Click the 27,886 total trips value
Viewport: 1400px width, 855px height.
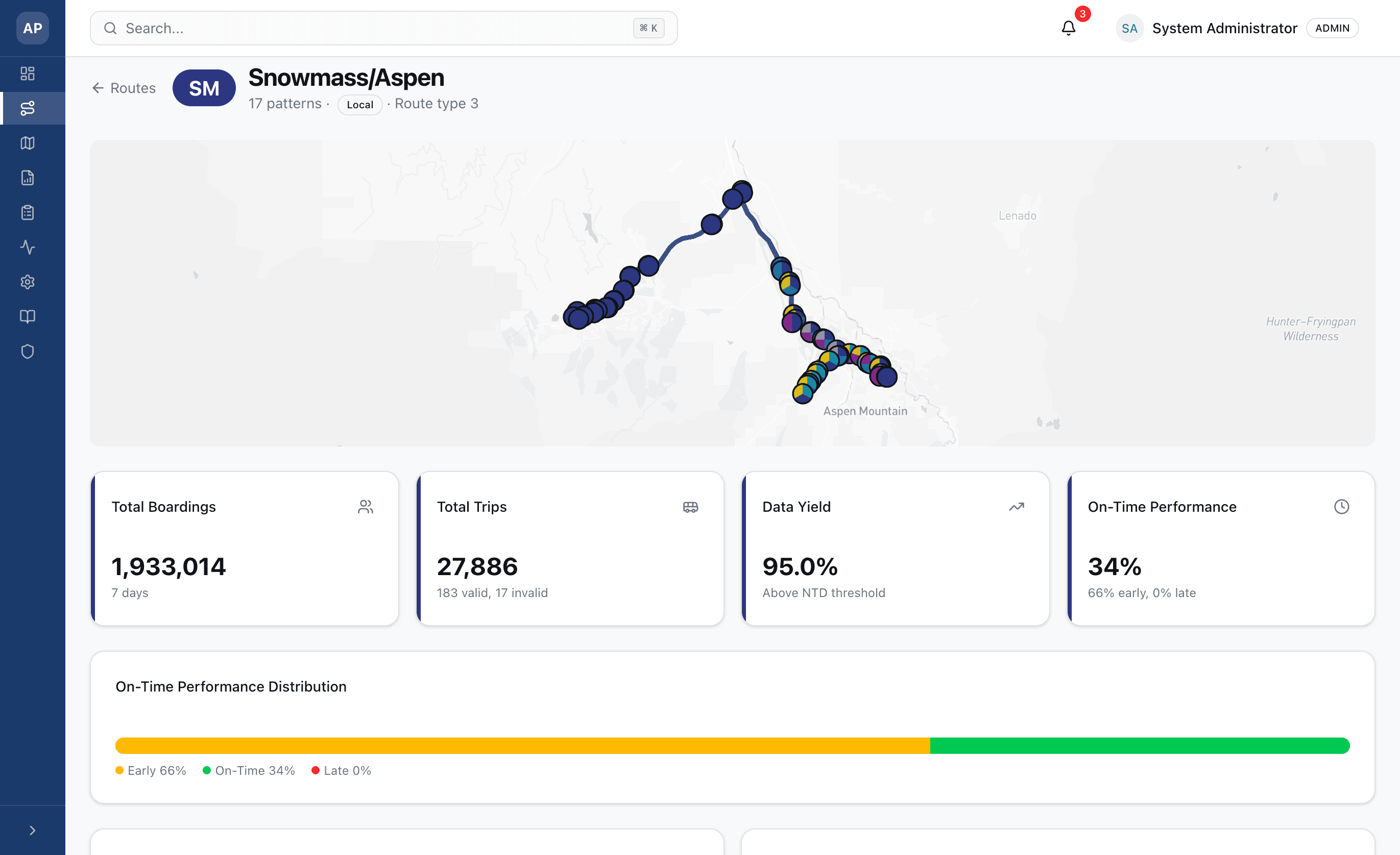(477, 567)
